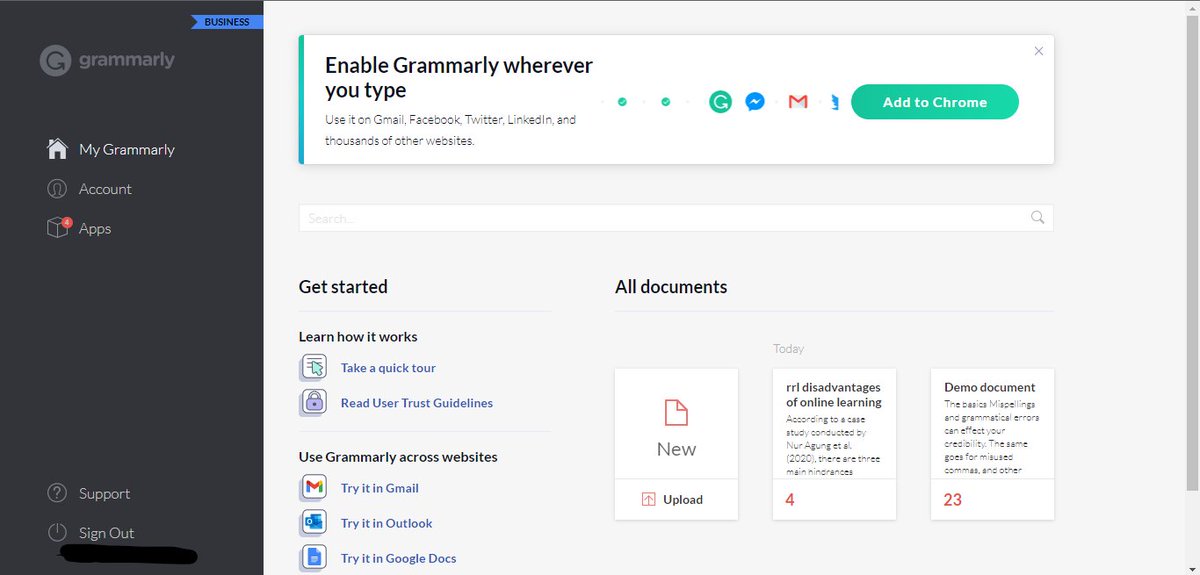
Task: Open the Demo document card
Action: 992,444
